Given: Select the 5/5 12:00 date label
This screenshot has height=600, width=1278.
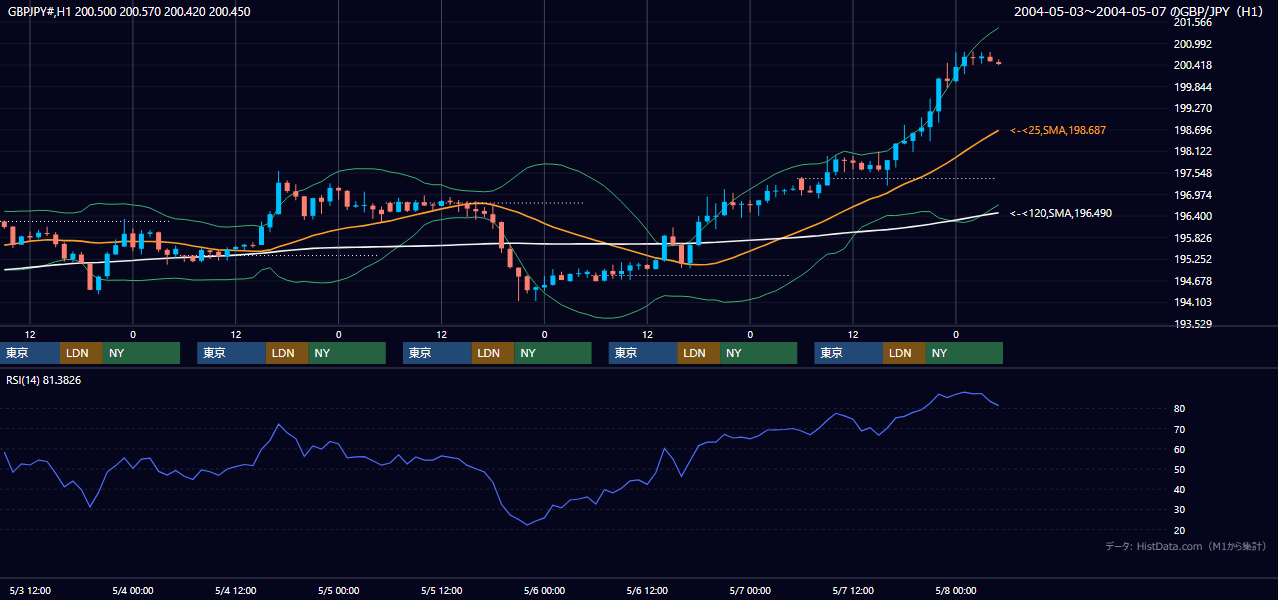Looking at the screenshot, I should (x=441, y=590).
